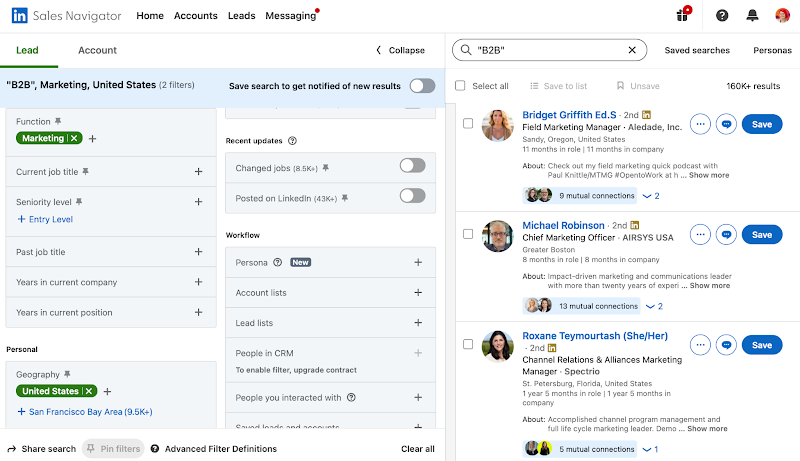800x461 pixels.
Task: Check the Select all checkbox
Action: coord(460,86)
